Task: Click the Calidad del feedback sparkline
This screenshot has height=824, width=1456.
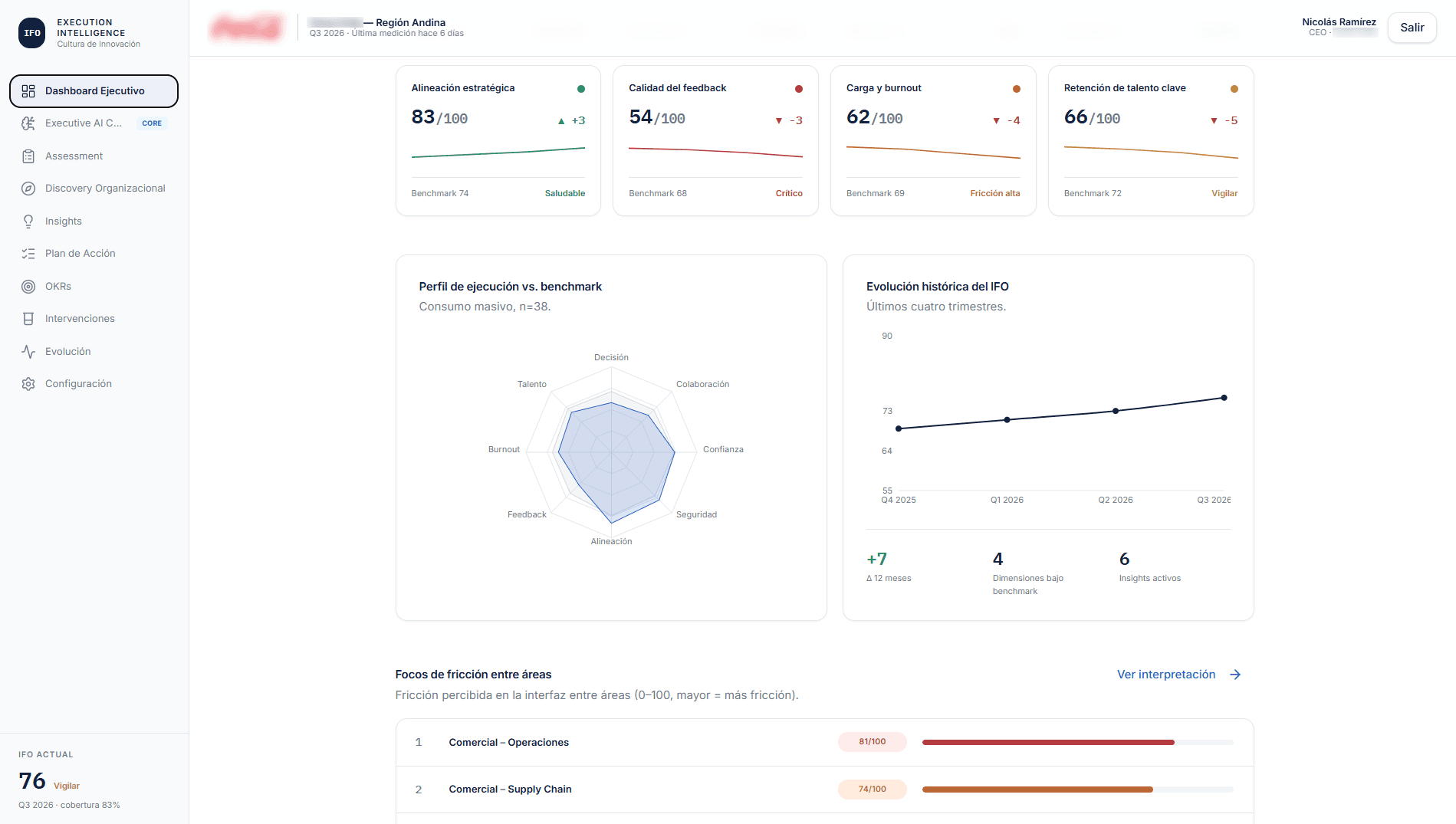Action: point(715,152)
